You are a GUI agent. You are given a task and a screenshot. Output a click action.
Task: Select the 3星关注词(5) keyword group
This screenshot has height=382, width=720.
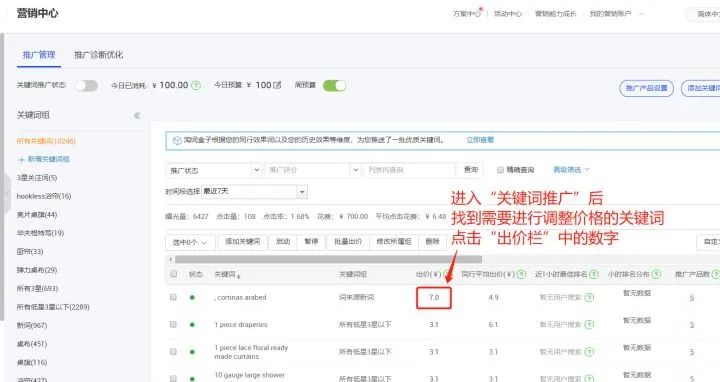pos(37,178)
